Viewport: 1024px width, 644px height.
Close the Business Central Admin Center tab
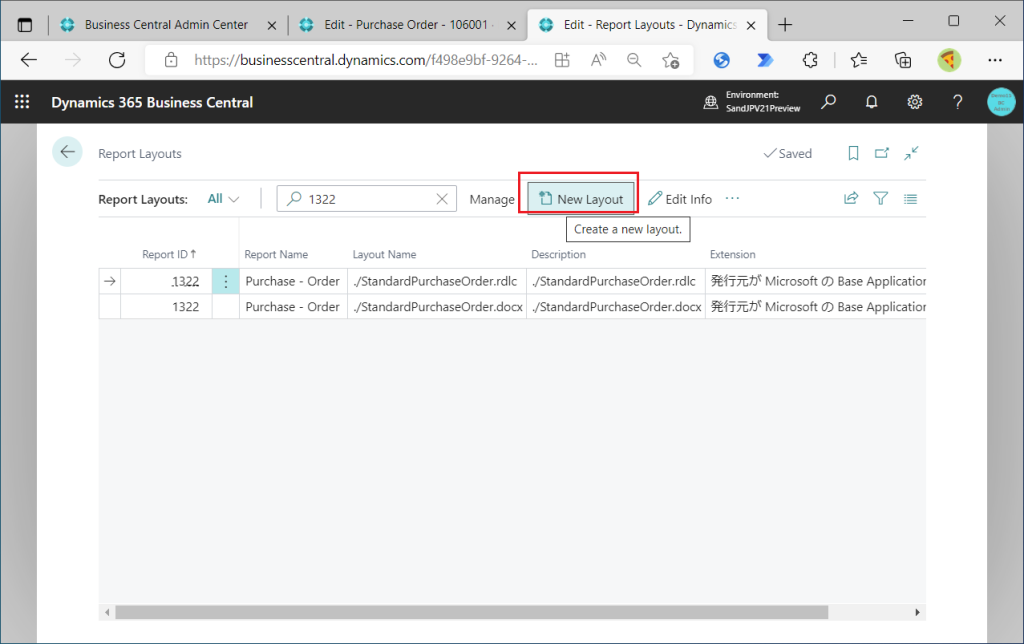tap(272, 25)
